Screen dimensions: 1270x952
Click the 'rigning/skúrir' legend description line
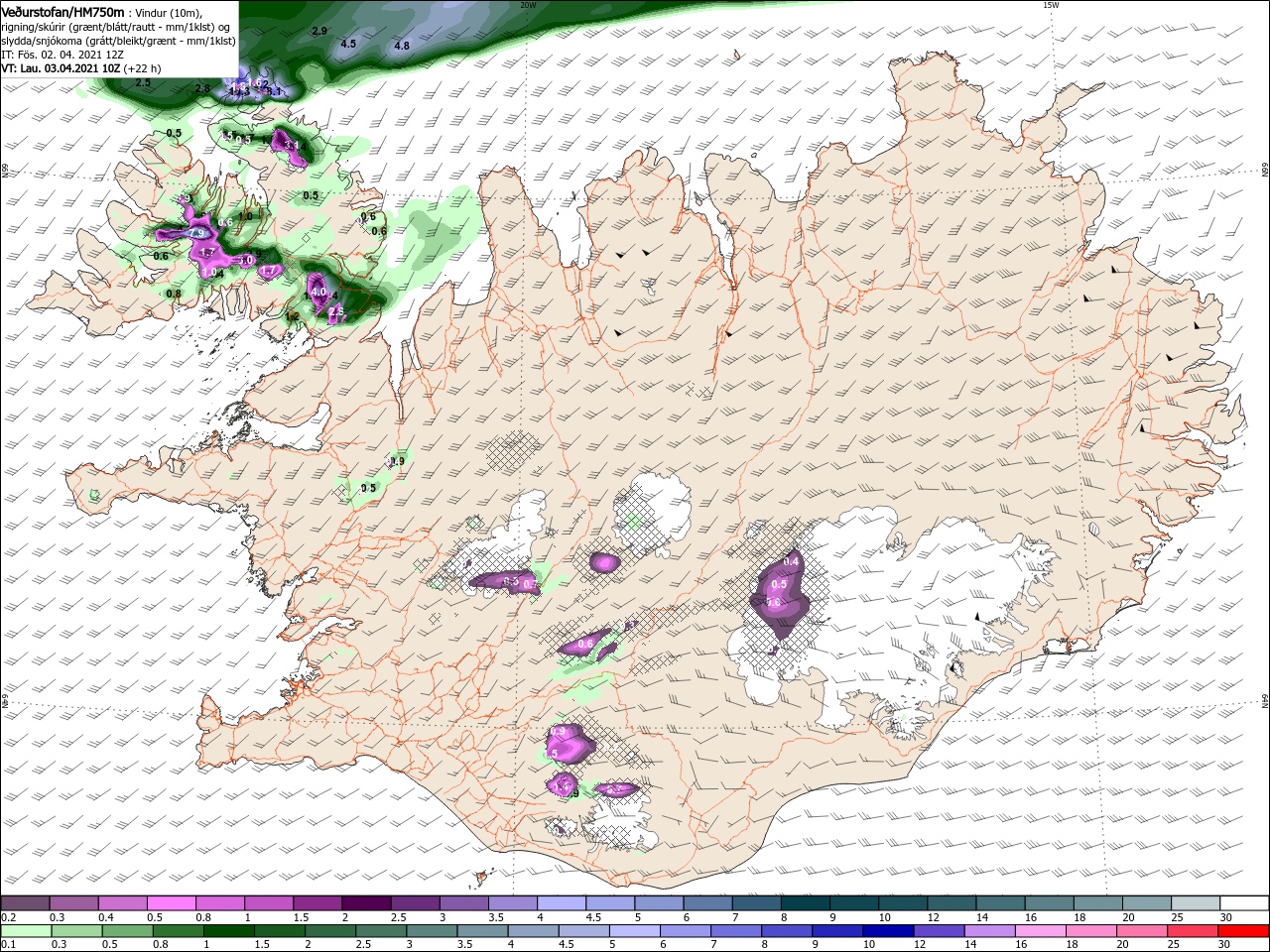116,26
